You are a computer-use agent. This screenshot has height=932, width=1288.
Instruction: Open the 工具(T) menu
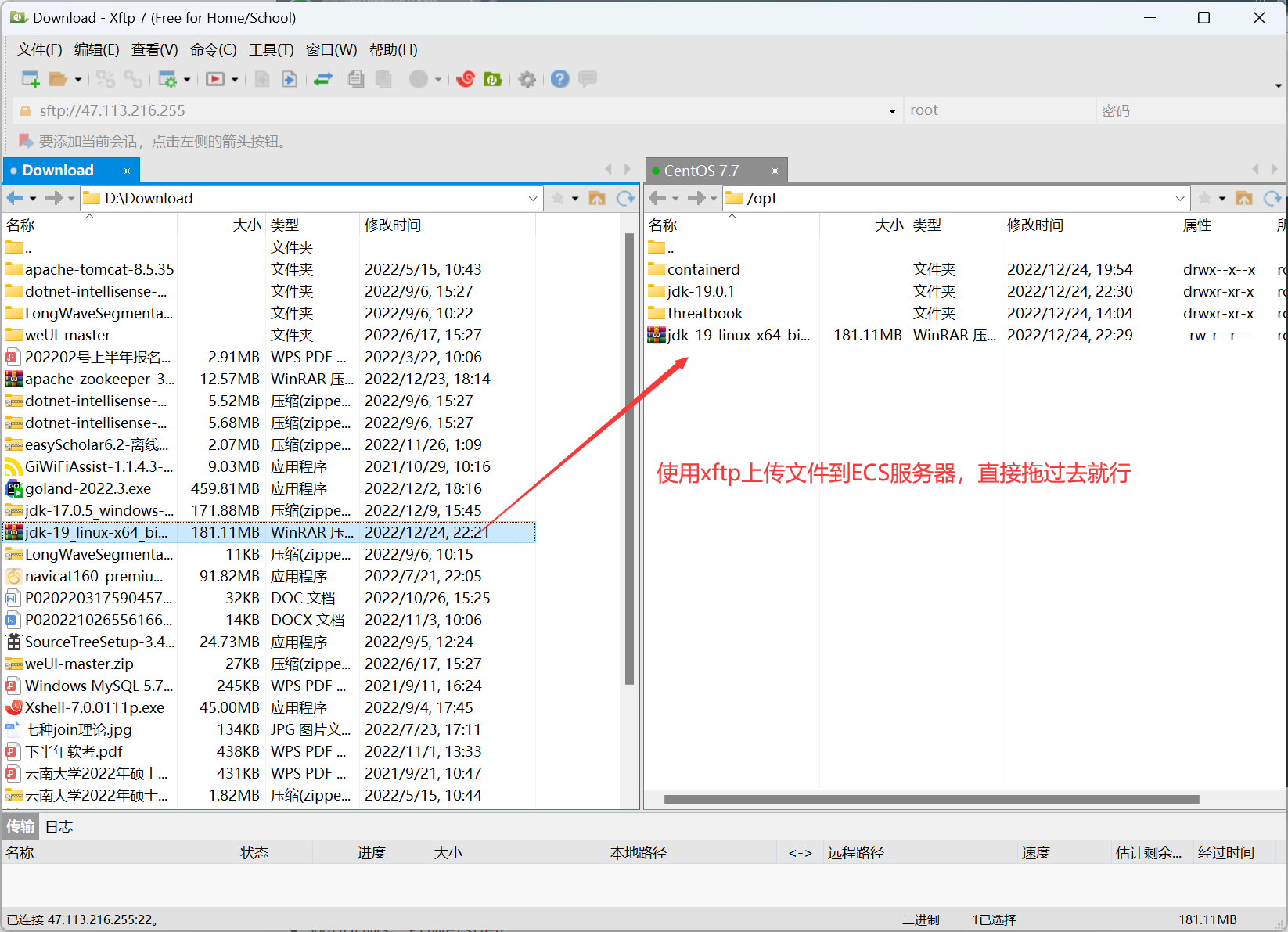[272, 50]
